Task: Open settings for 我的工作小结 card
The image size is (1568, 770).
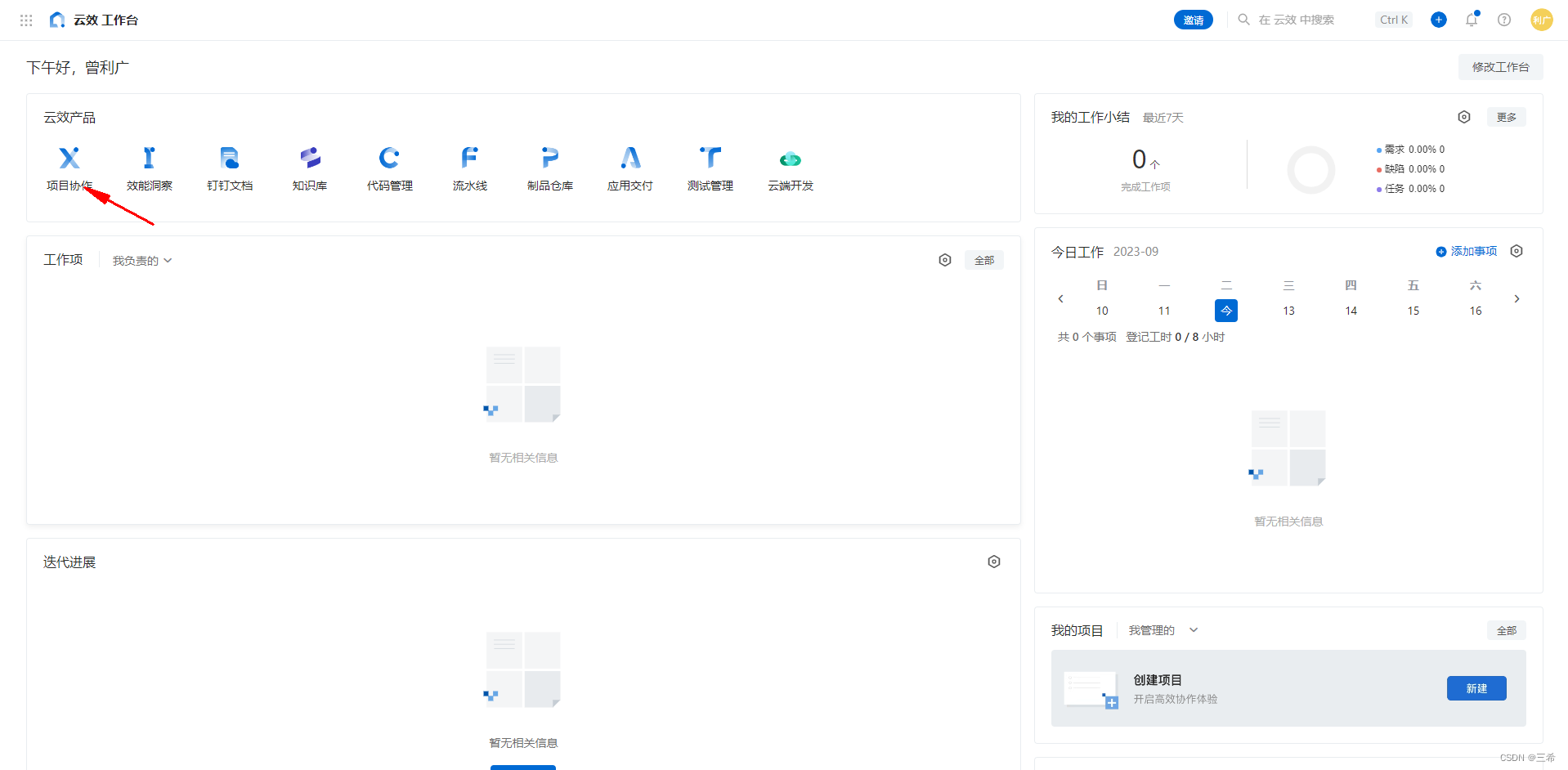Action: click(x=1464, y=117)
